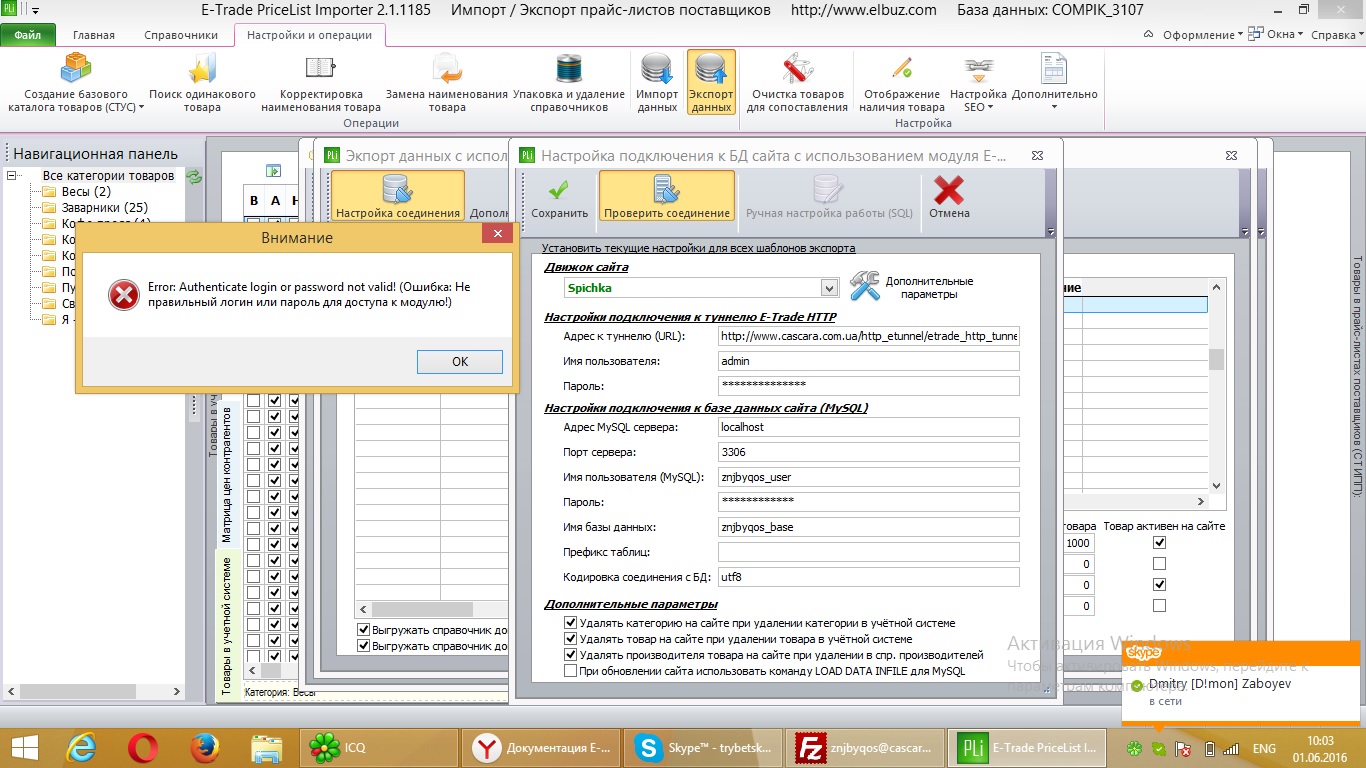The width and height of the screenshot is (1366, 768).
Task: Switch to the Справочники ribbon tab
Action: coord(181,35)
